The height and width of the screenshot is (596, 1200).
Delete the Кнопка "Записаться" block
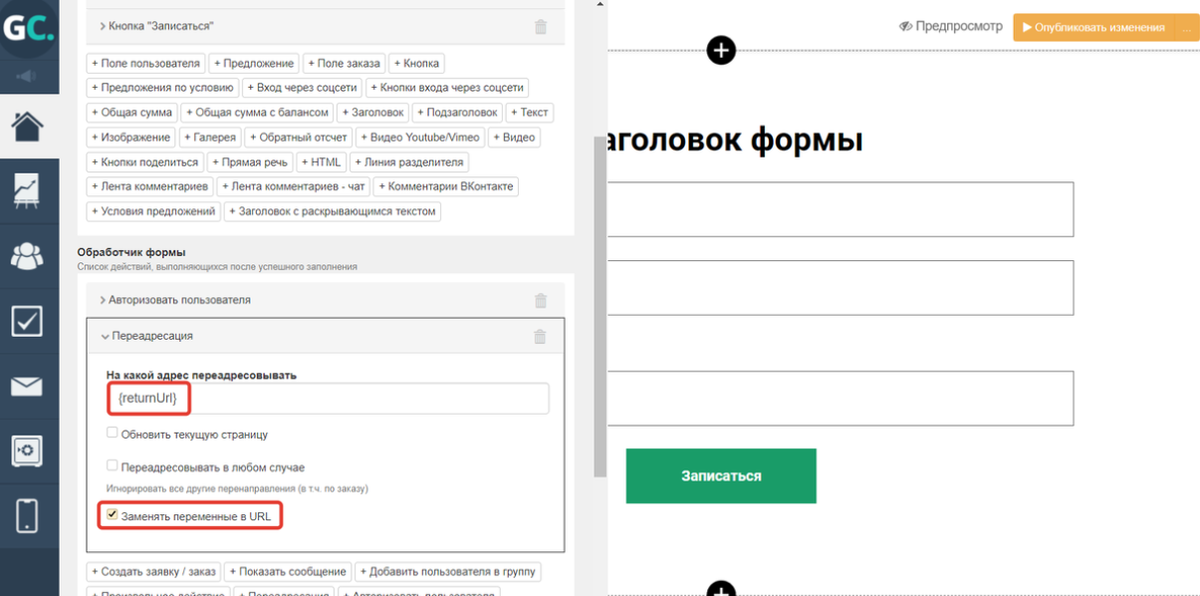pos(541,26)
